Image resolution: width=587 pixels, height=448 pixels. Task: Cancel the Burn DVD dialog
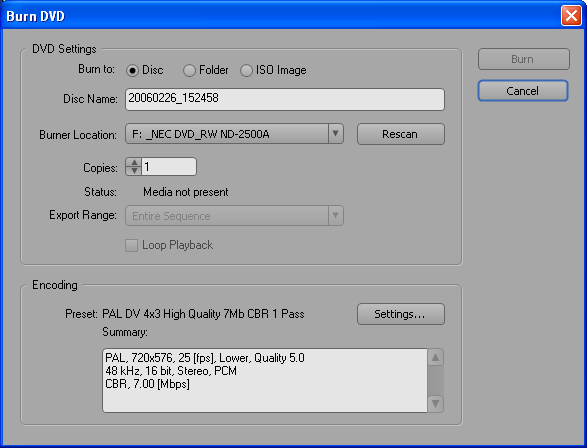[x=523, y=91]
